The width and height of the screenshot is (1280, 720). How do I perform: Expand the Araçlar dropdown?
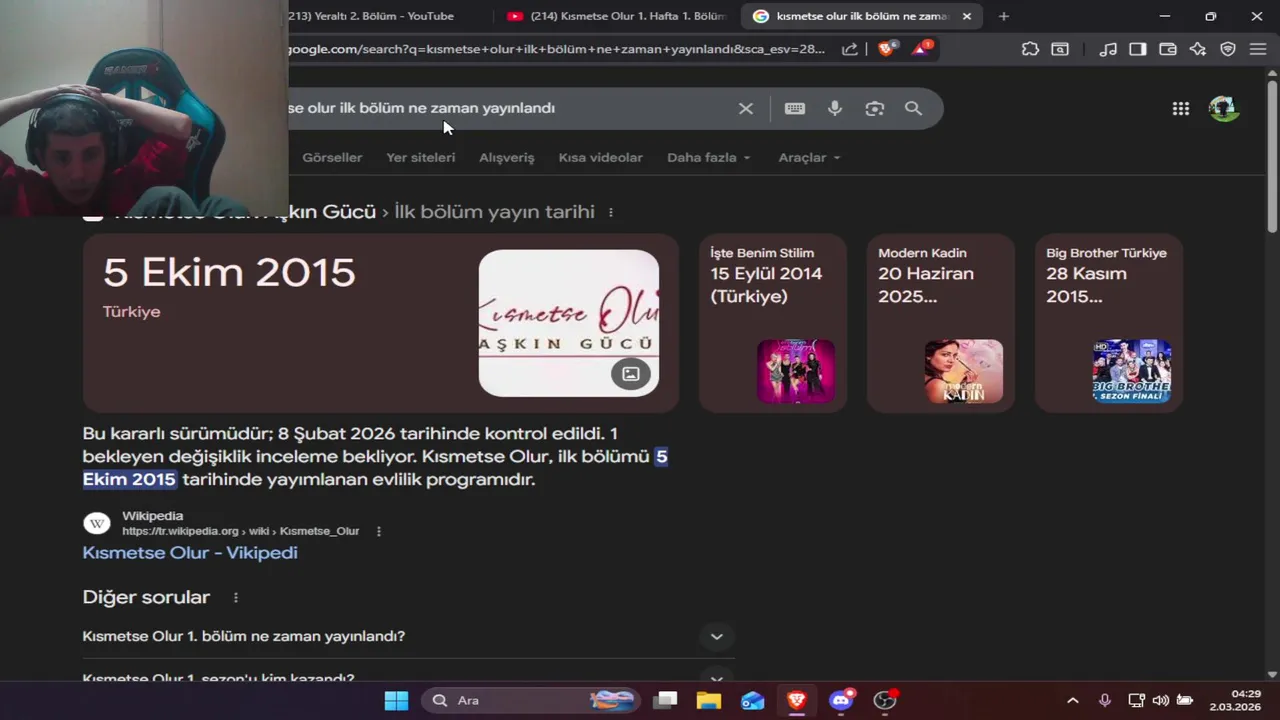pyautogui.click(x=809, y=158)
